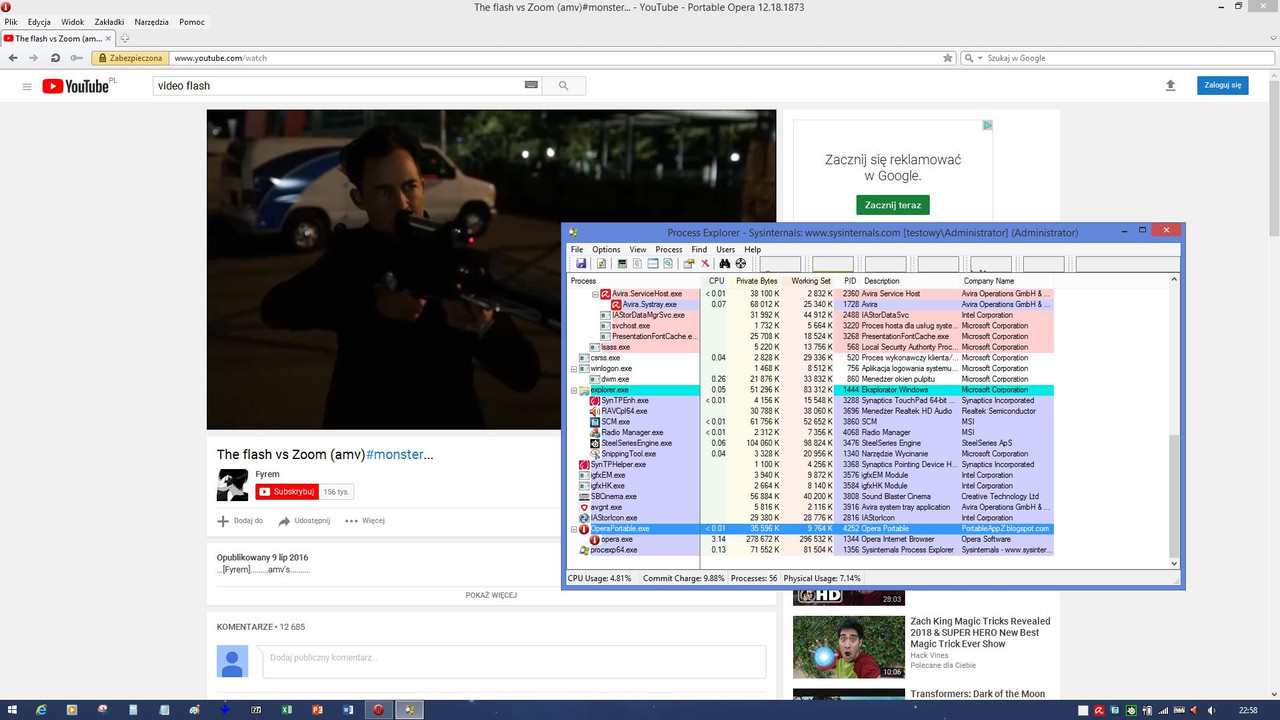Open Find menu in Process Explorer
Image resolution: width=1280 pixels, height=720 pixels.
click(x=699, y=249)
